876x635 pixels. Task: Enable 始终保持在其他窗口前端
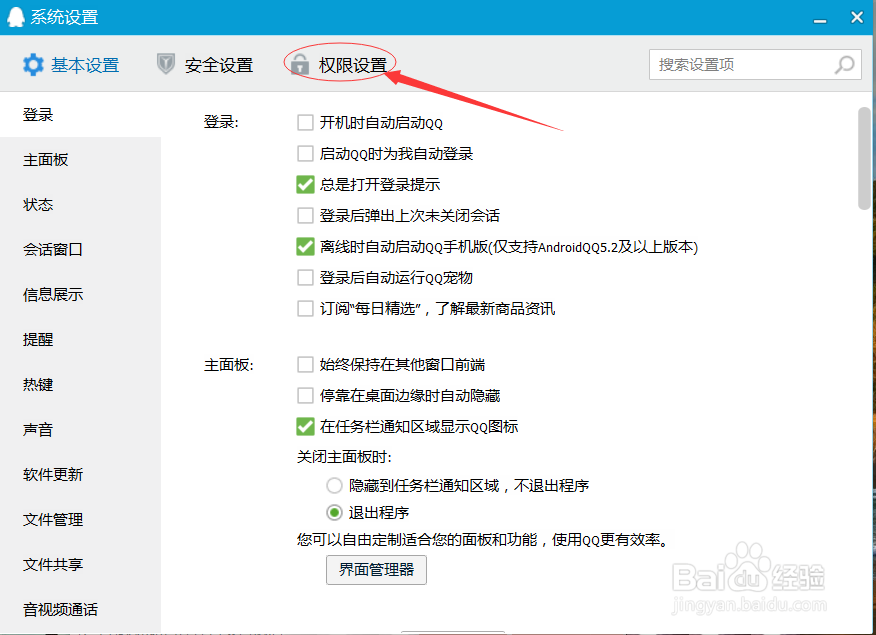(305, 364)
